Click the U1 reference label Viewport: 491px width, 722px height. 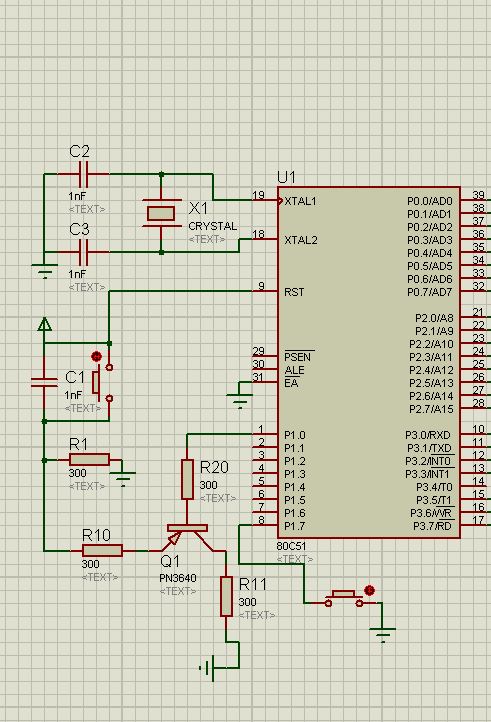click(286, 177)
